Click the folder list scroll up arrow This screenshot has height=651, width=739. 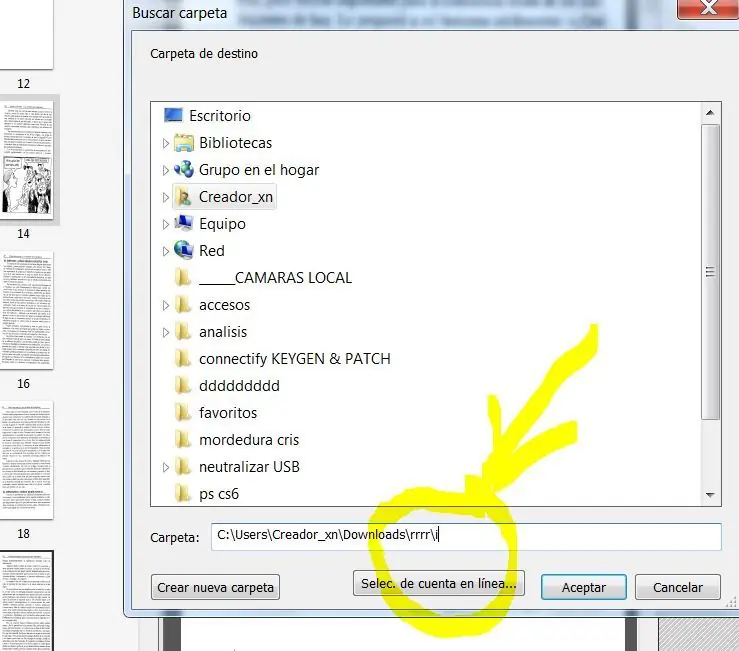tap(710, 113)
